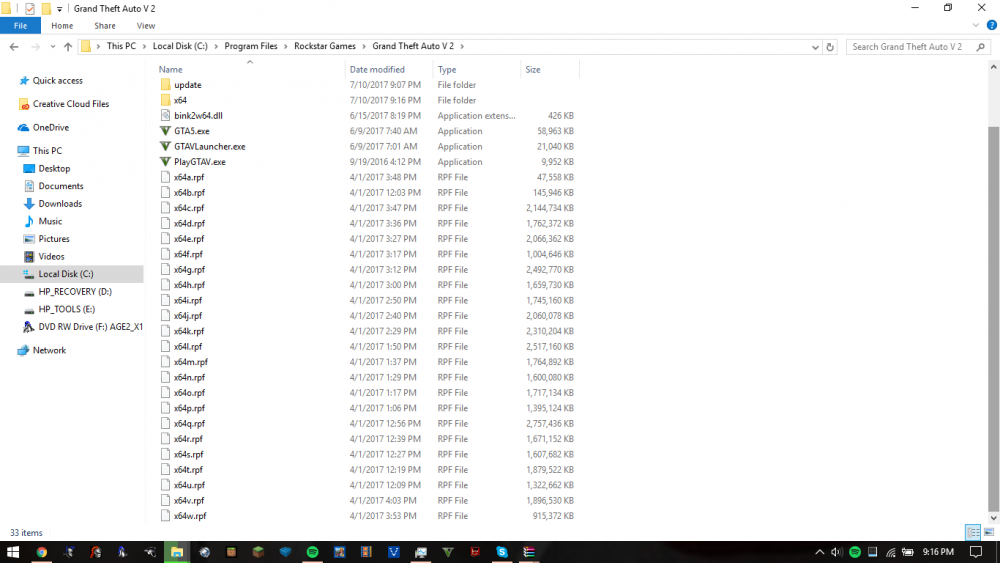Go up one level with the Up arrow

(x=68, y=47)
